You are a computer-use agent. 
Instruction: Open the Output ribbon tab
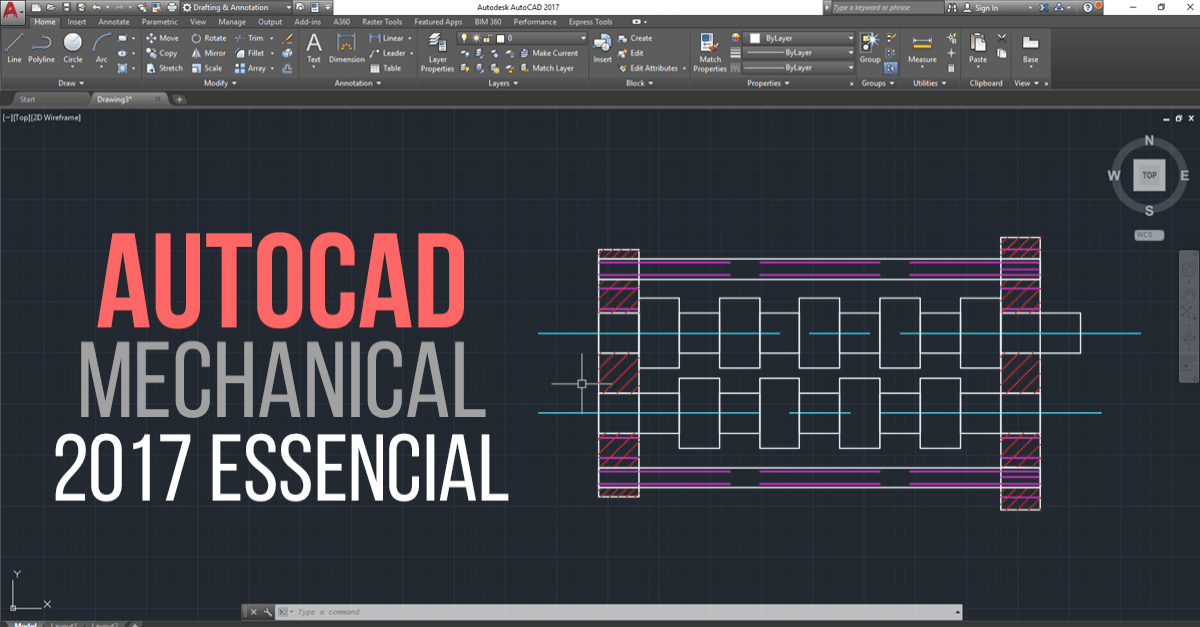[270, 21]
